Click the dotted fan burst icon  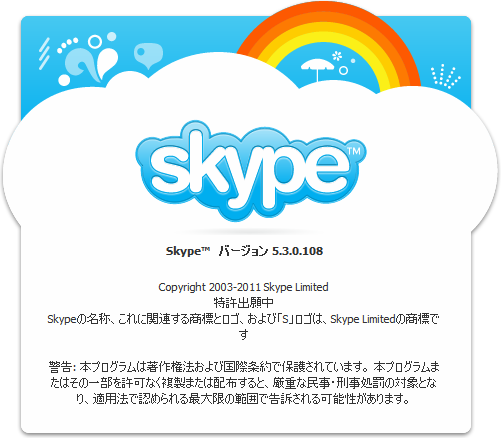(446, 77)
